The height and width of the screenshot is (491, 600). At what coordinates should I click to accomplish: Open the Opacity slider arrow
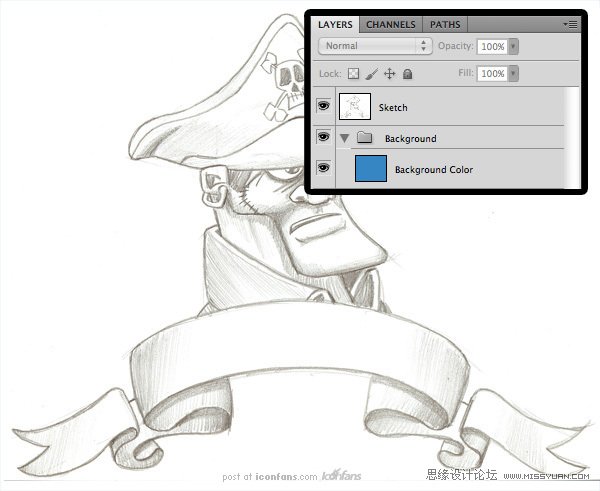click(x=514, y=46)
